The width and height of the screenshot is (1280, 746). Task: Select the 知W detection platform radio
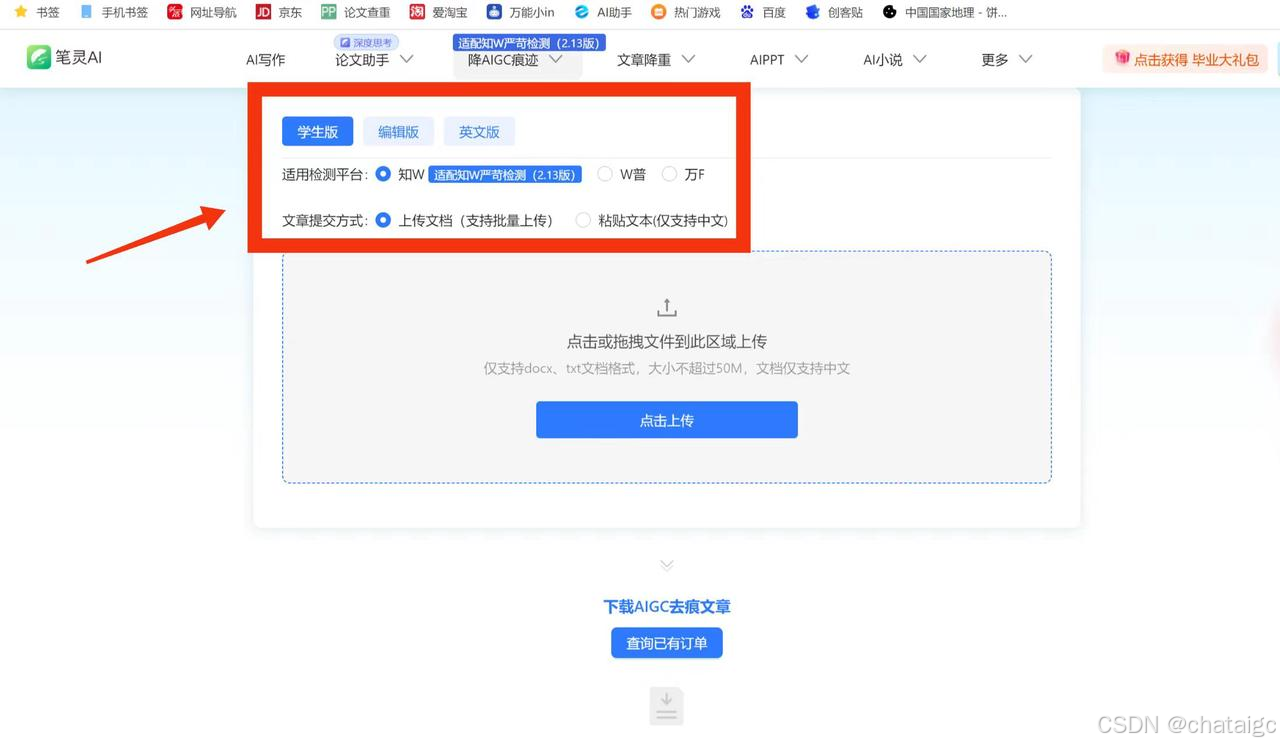pyautogui.click(x=383, y=174)
